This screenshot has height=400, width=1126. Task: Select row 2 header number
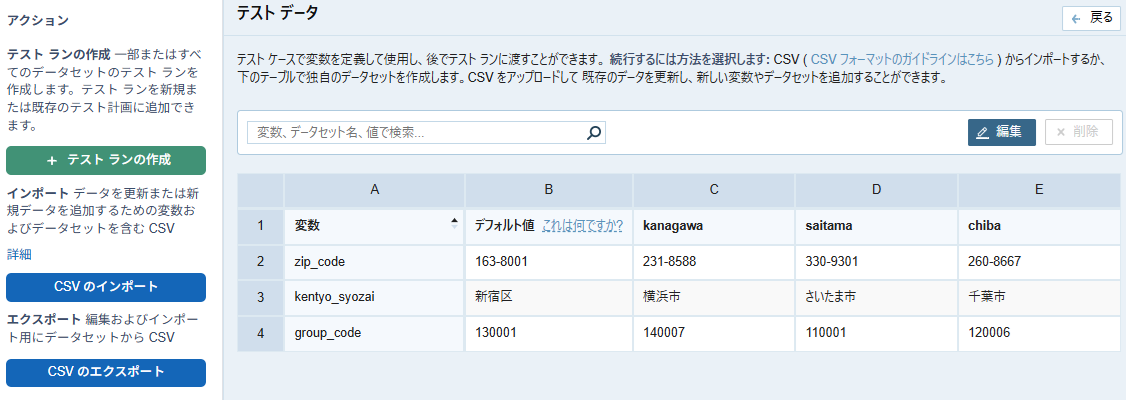(260, 262)
